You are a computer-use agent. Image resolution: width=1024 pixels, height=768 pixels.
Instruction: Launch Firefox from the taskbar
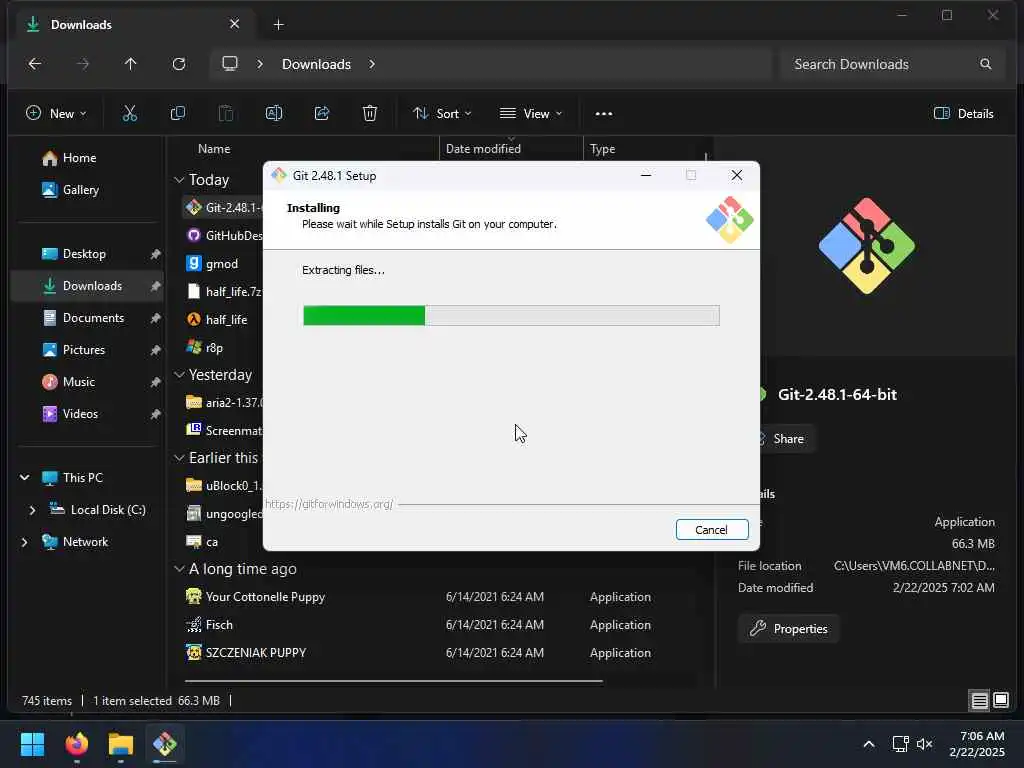pyautogui.click(x=76, y=744)
